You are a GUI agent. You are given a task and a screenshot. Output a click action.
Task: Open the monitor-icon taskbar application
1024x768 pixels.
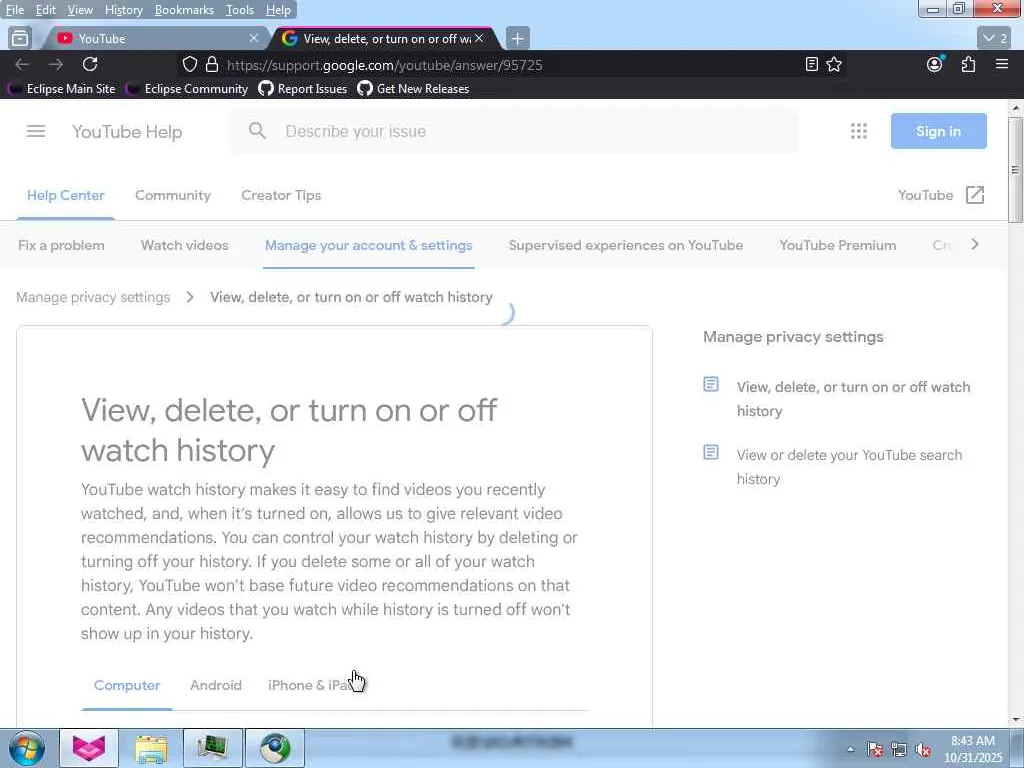click(x=213, y=748)
